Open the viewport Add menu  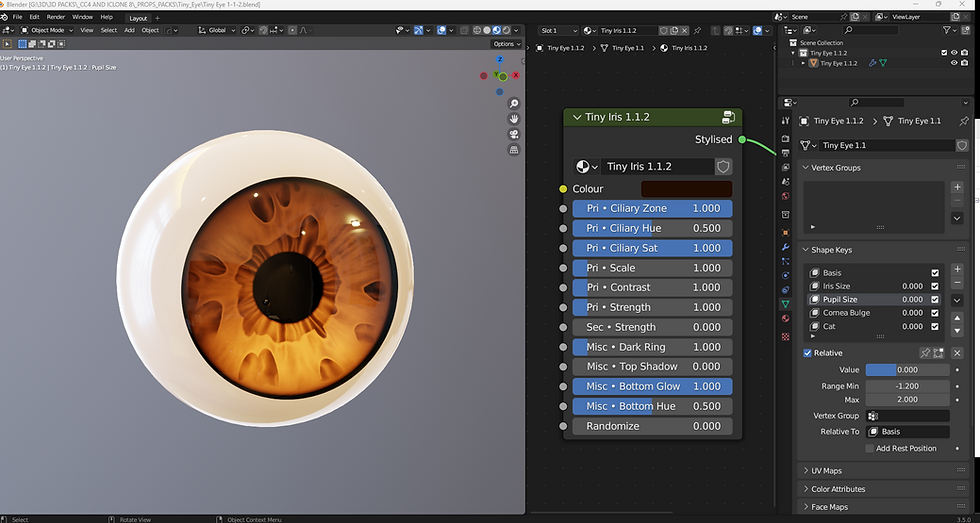click(129, 30)
